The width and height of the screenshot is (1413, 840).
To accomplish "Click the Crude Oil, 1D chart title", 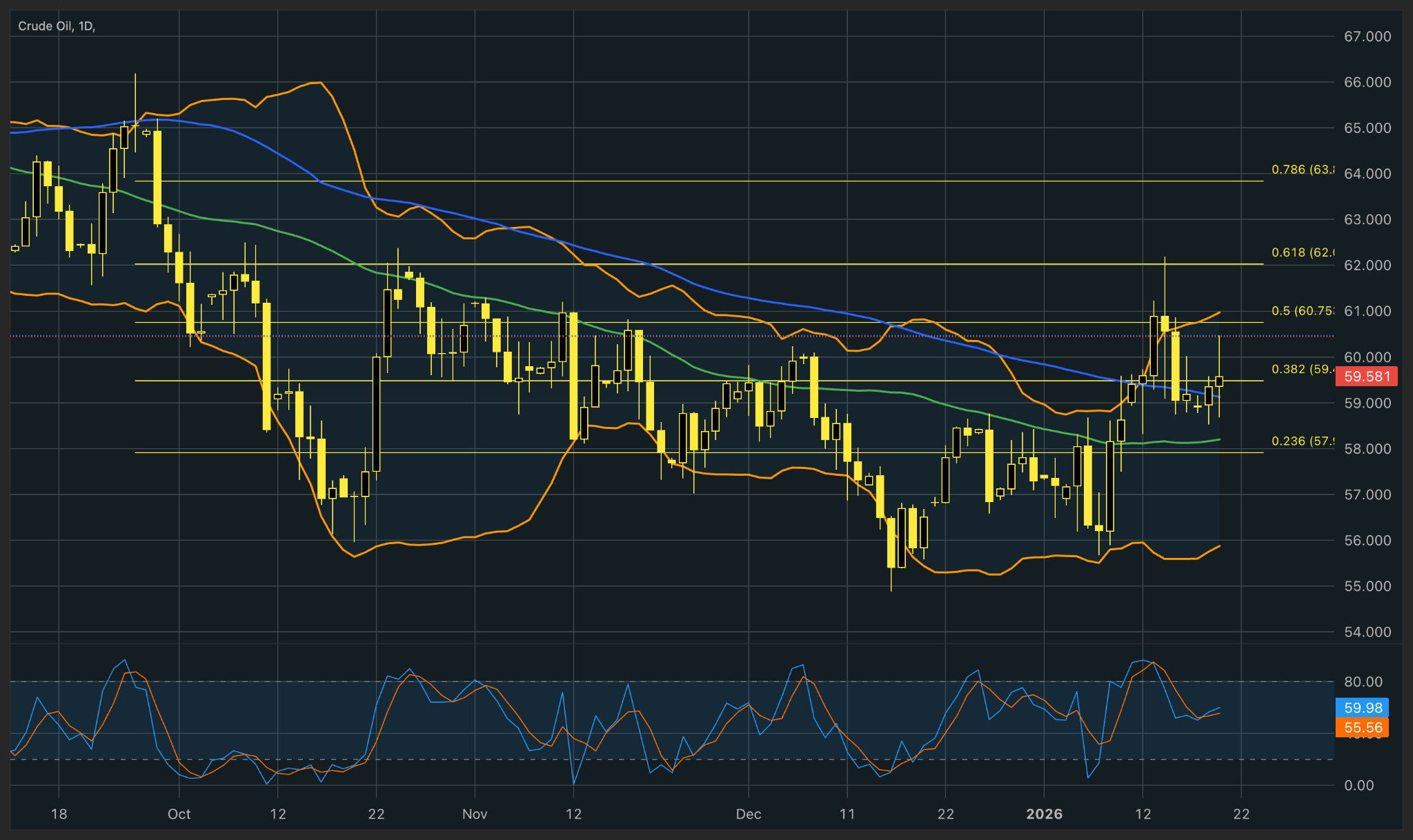I will coord(56,26).
